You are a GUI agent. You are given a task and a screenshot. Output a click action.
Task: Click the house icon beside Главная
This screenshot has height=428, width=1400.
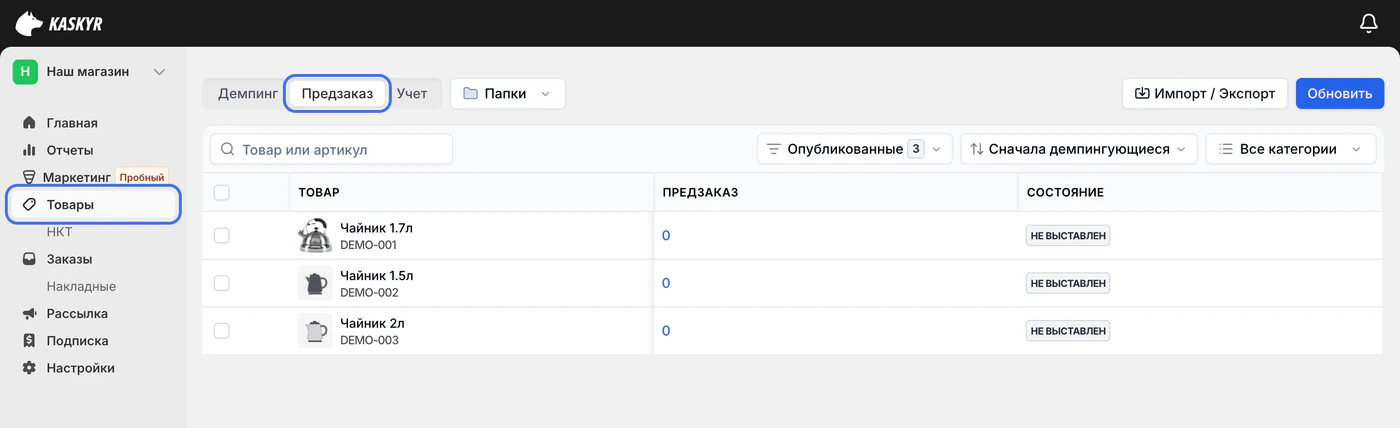point(29,123)
